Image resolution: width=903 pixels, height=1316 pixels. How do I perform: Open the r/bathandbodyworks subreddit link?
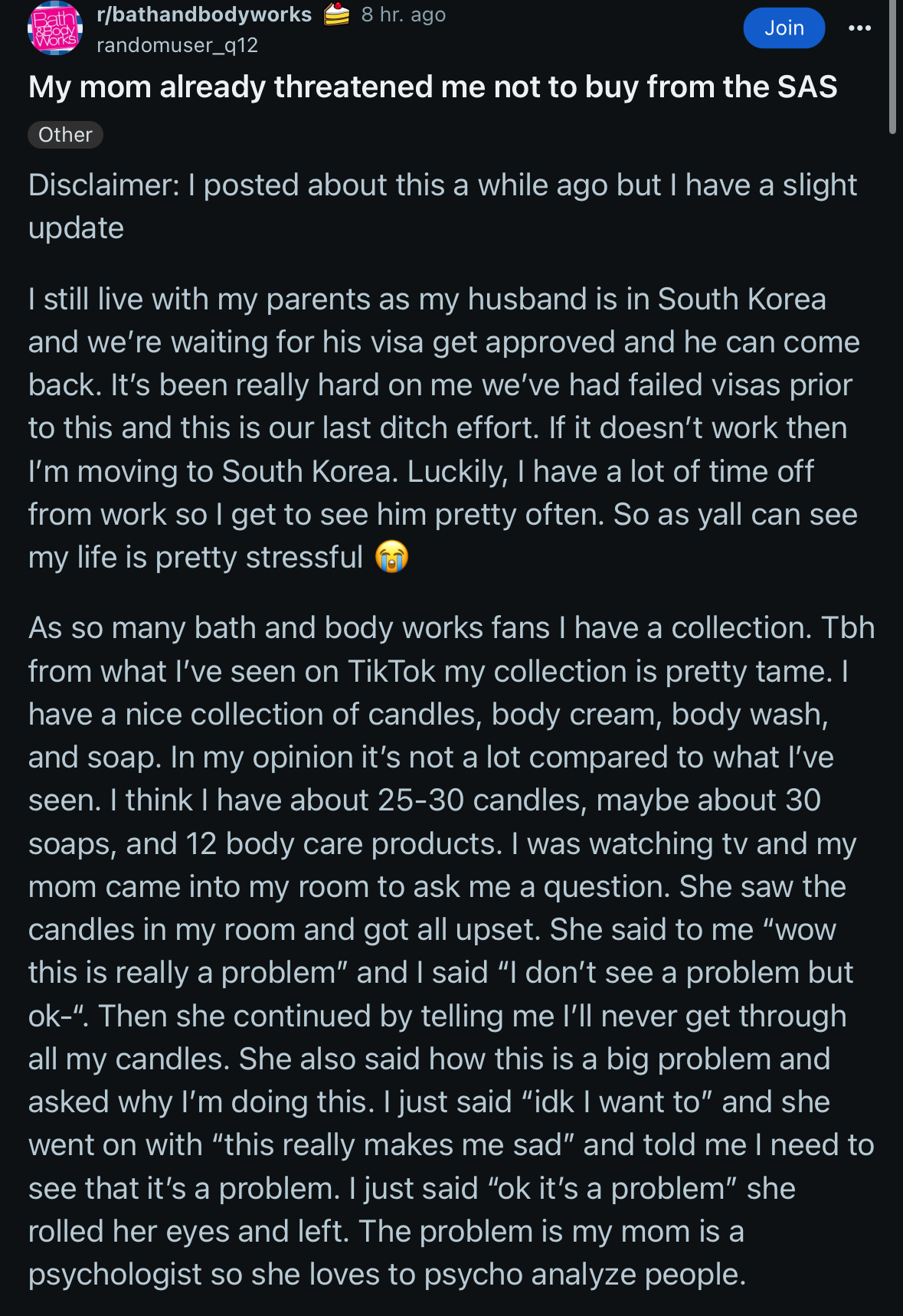coord(204,15)
